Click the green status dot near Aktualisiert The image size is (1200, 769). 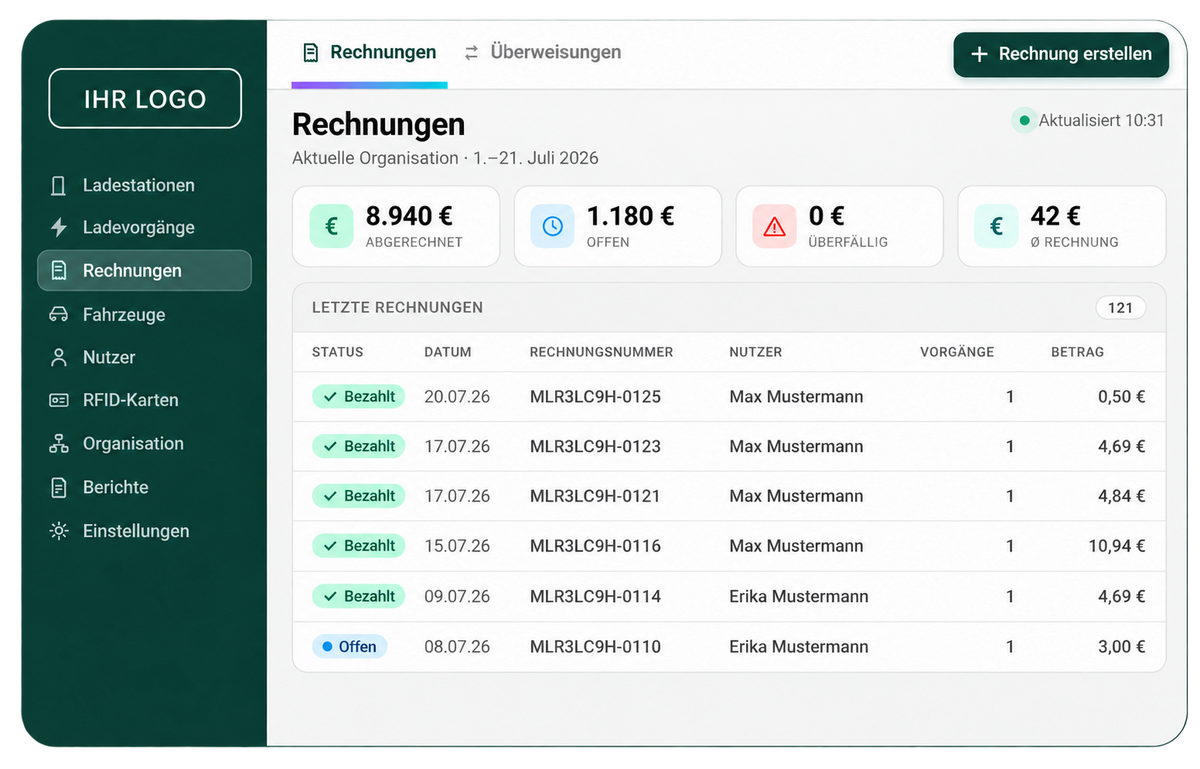point(1023,121)
